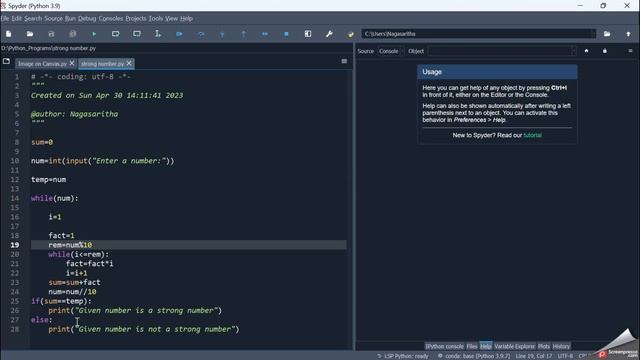Switch to the Plots tab
640x360 pixels.
pos(544,346)
